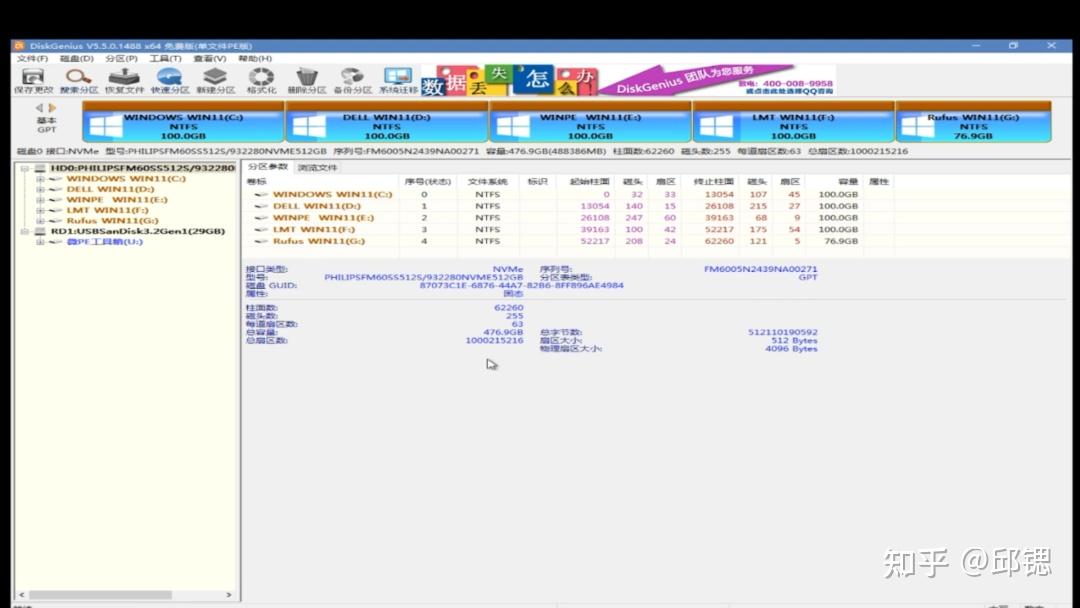Select WINDOWS WIN11(C:) in the left tree

pyautogui.click(x=125, y=179)
